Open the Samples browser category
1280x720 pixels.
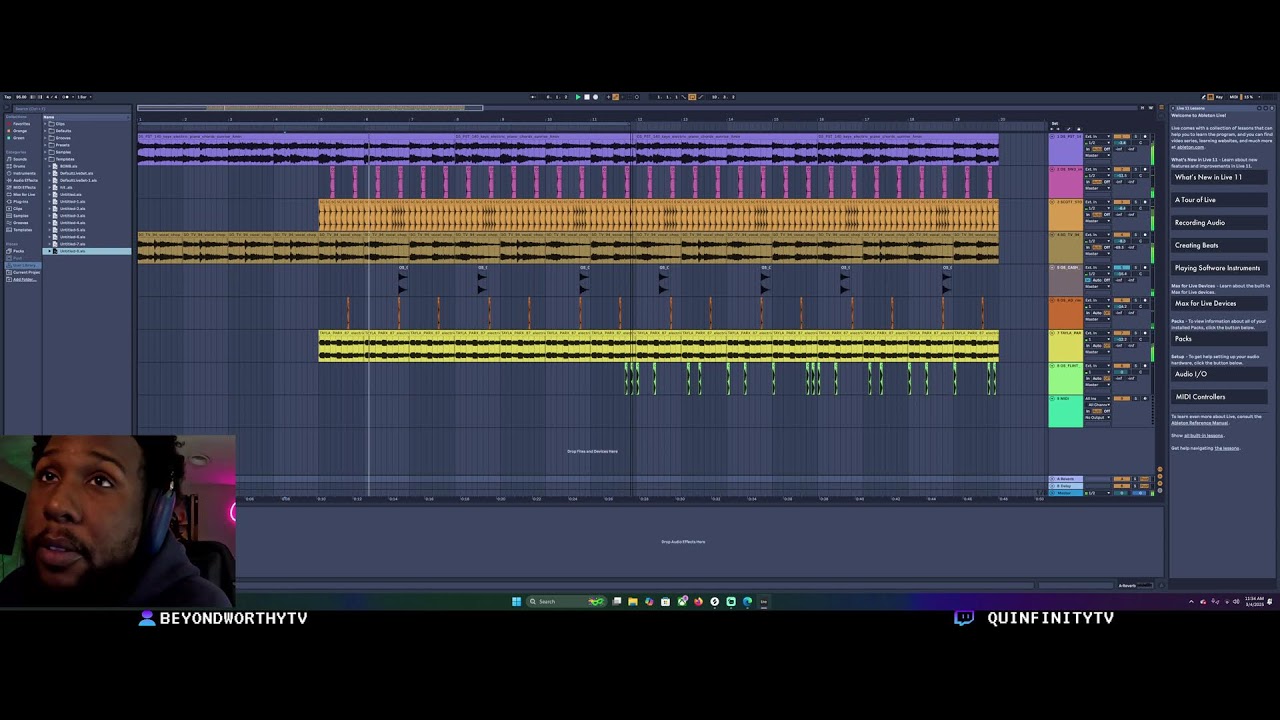tap(18, 216)
